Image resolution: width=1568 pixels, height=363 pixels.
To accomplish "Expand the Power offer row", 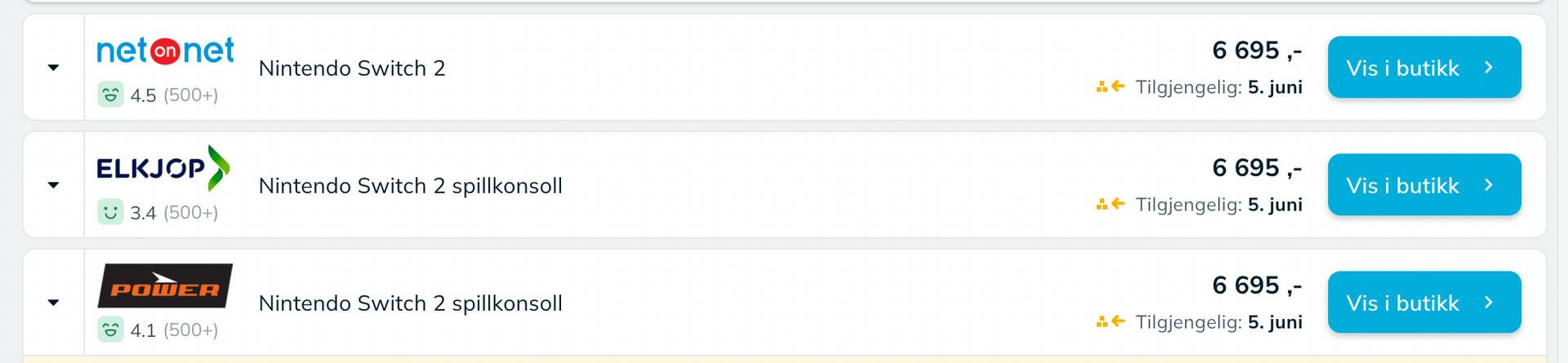I will click(54, 303).
